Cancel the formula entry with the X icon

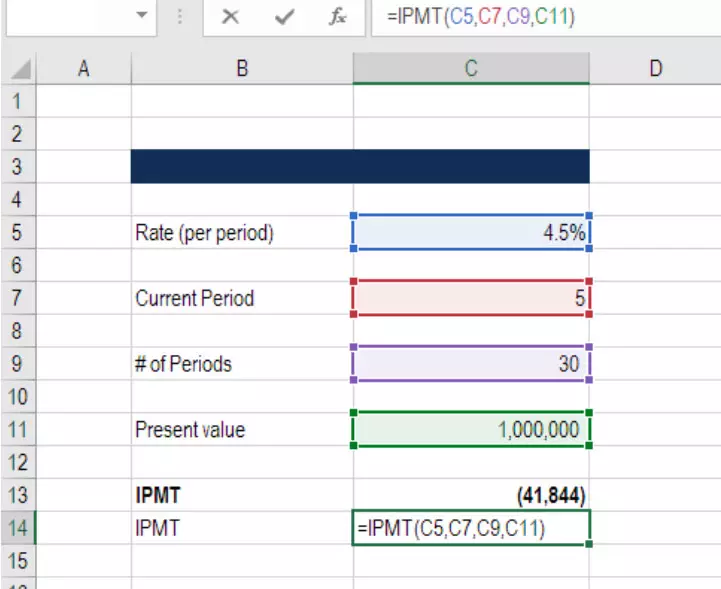click(x=230, y=17)
